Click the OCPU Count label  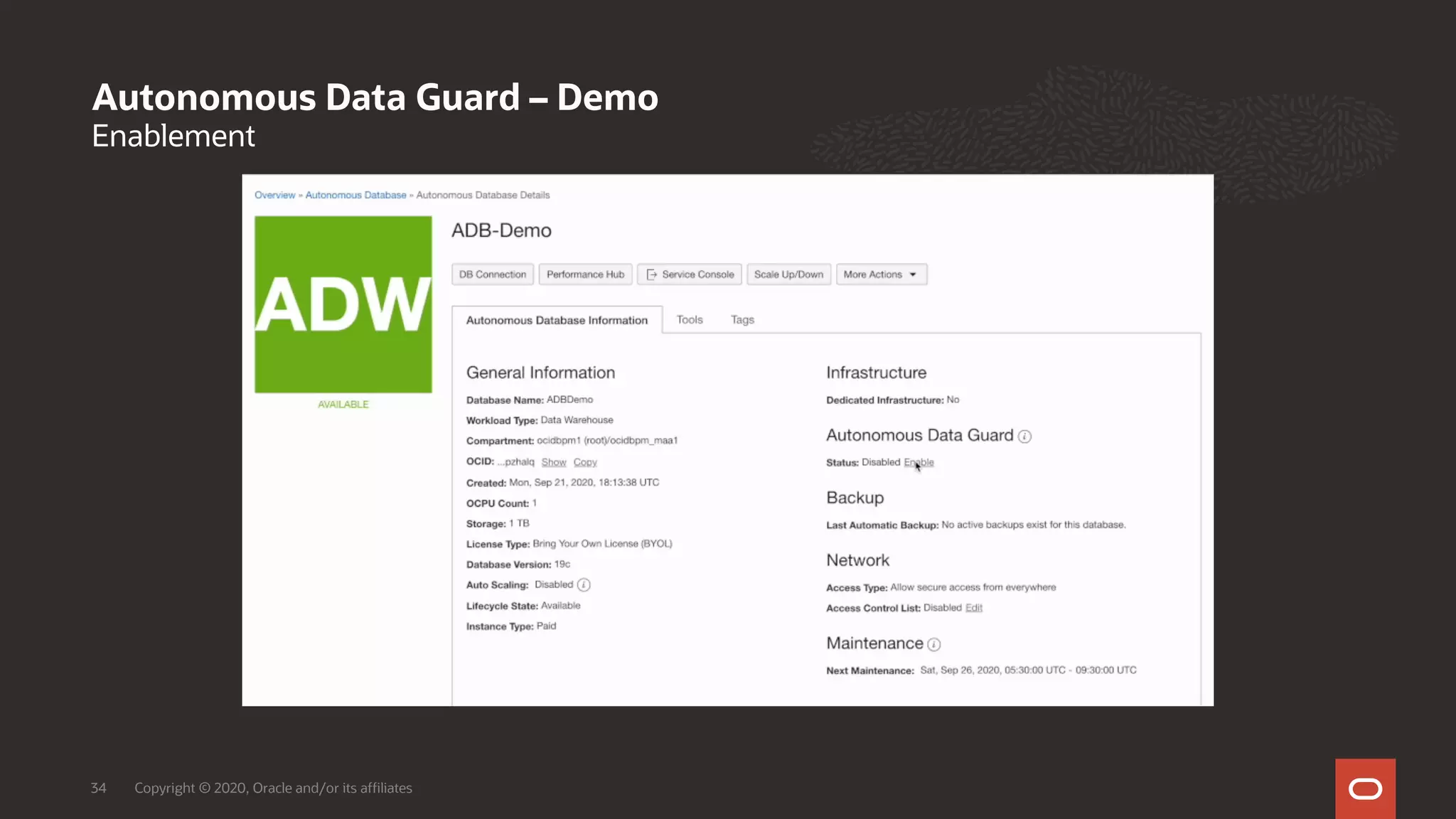click(498, 503)
